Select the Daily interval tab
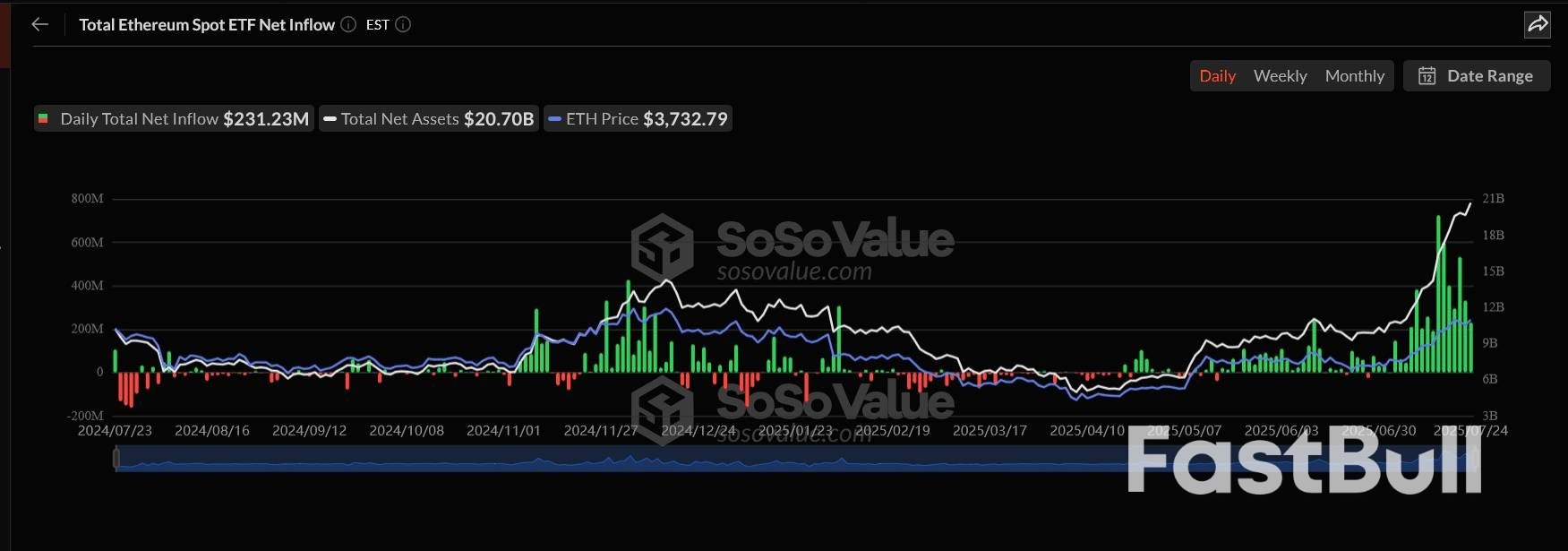Viewport: 1568px width, 551px height. pos(1217,76)
